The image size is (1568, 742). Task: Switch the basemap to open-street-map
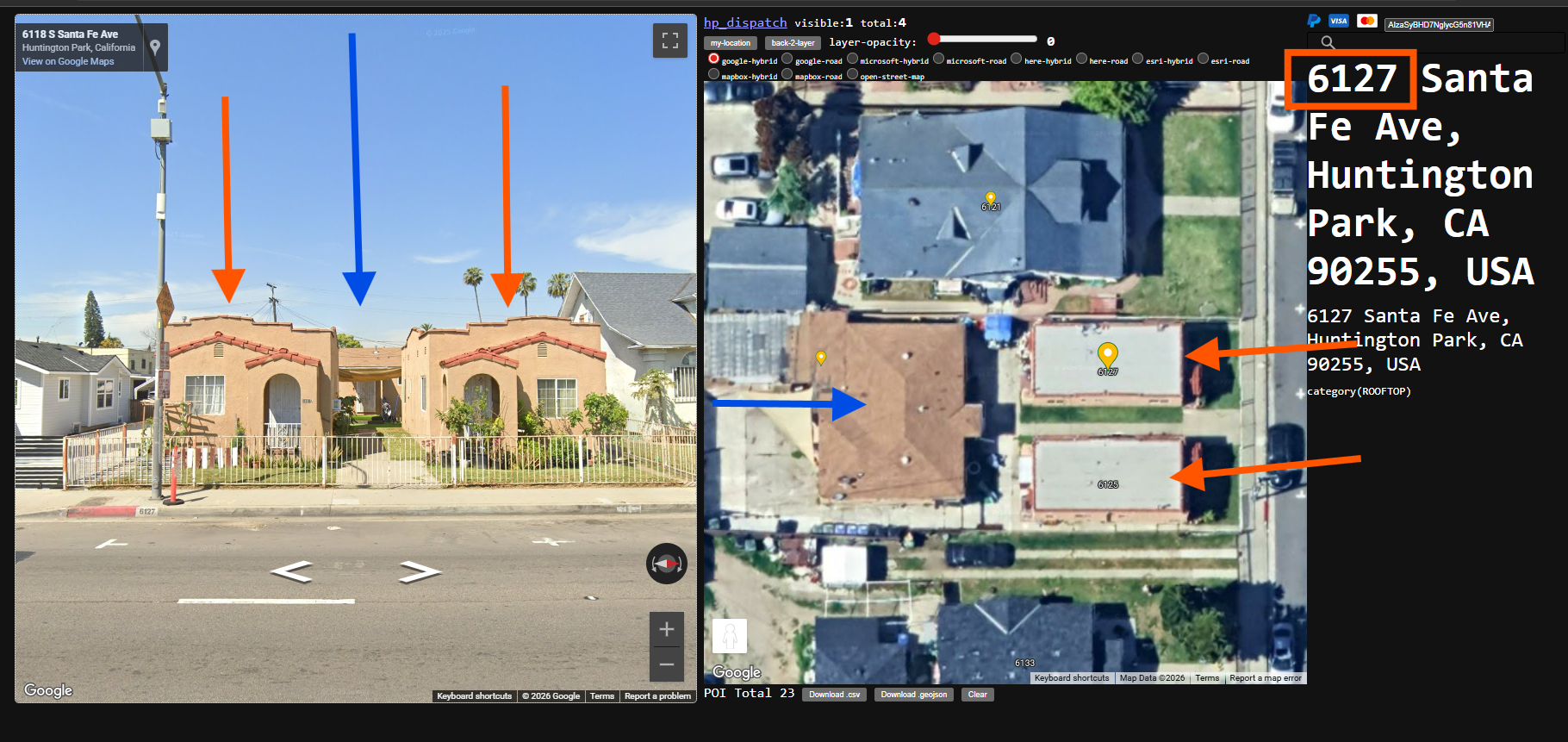pos(852,75)
